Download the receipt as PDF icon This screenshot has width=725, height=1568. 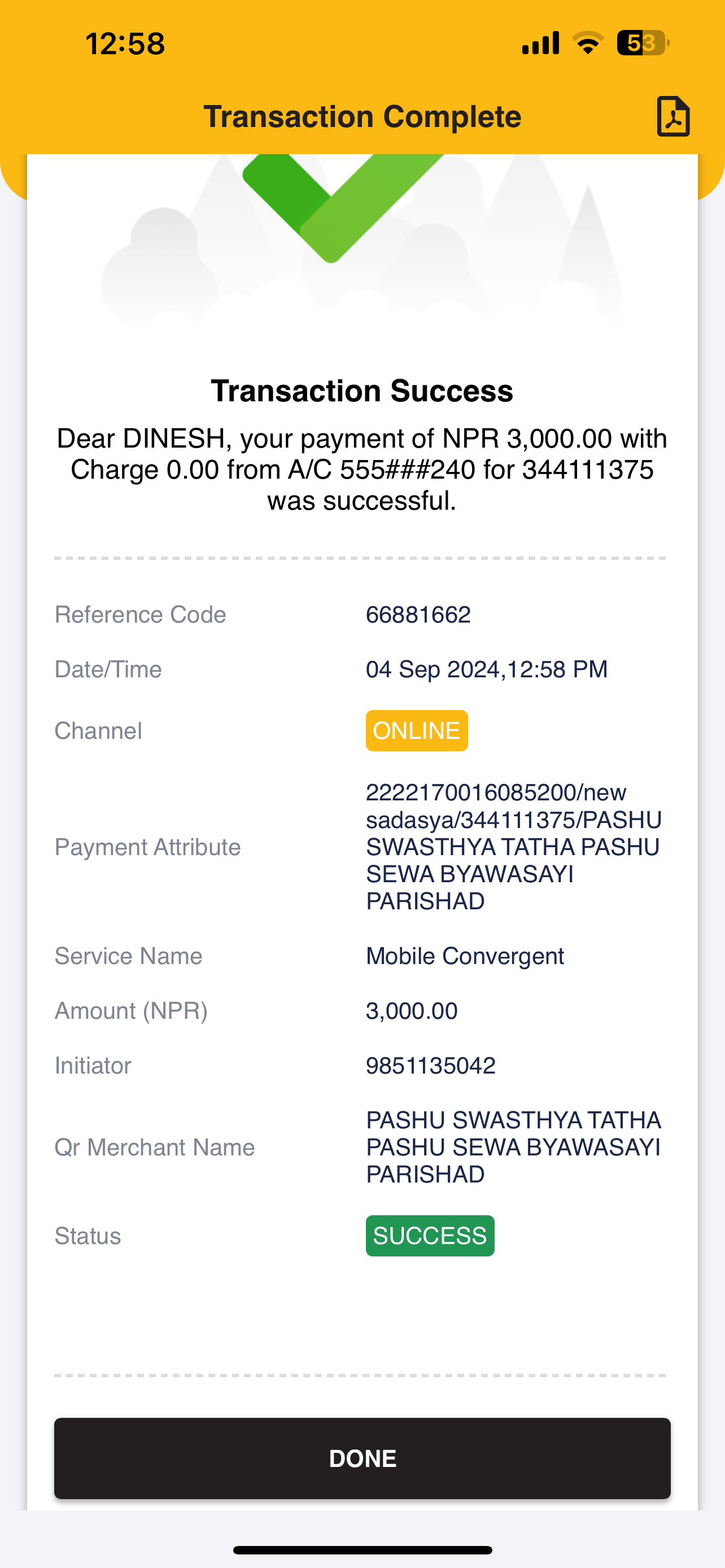pyautogui.click(x=672, y=116)
